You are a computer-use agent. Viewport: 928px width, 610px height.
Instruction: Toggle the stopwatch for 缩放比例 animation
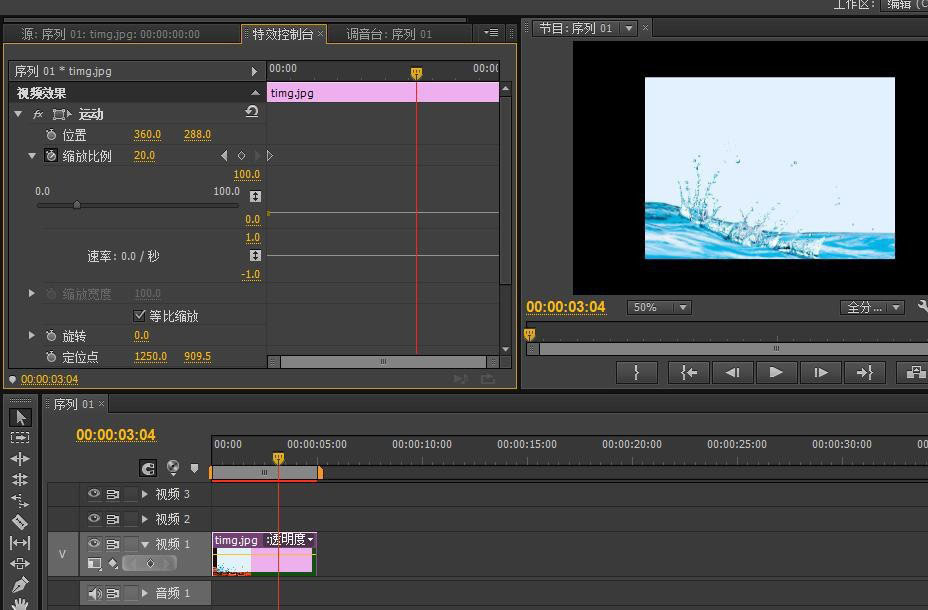52,156
